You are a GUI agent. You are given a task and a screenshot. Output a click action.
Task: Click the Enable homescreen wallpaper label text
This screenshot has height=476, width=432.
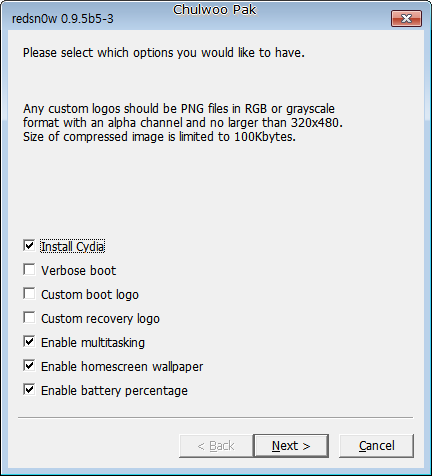coord(122,367)
